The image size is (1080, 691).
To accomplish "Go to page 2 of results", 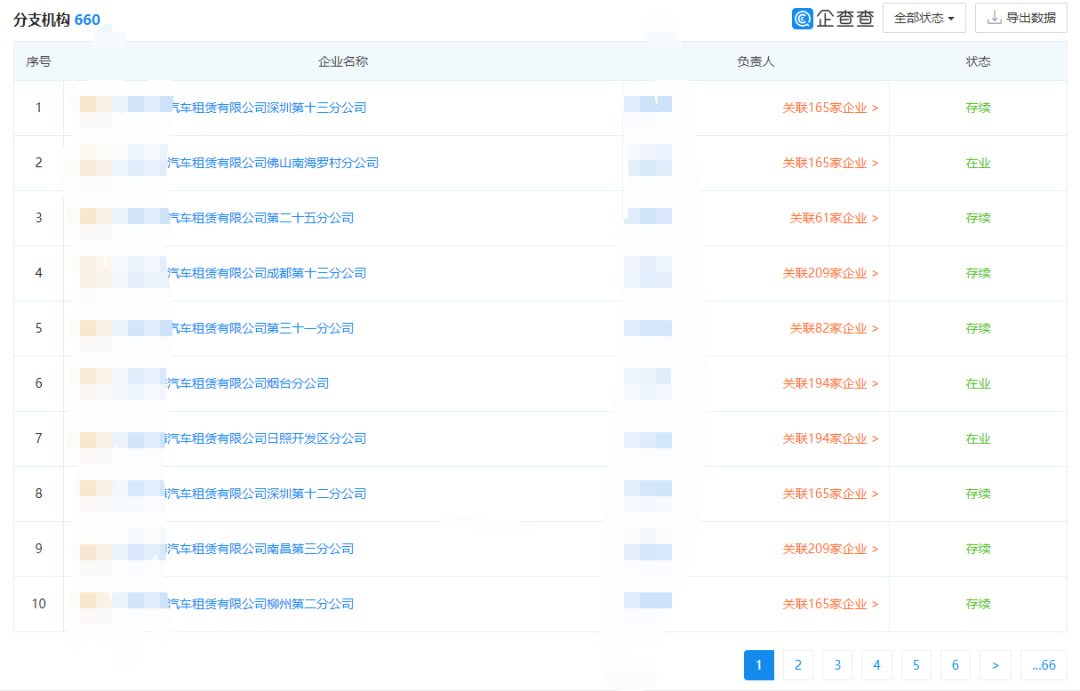I will tap(798, 665).
